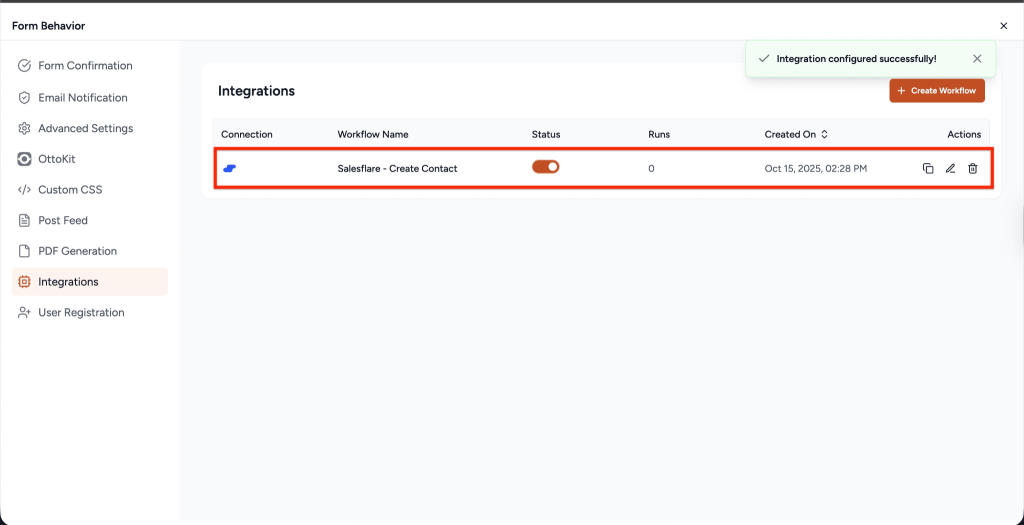Click the PDF Generation file icon
The height and width of the screenshot is (525, 1024).
tap(25, 251)
